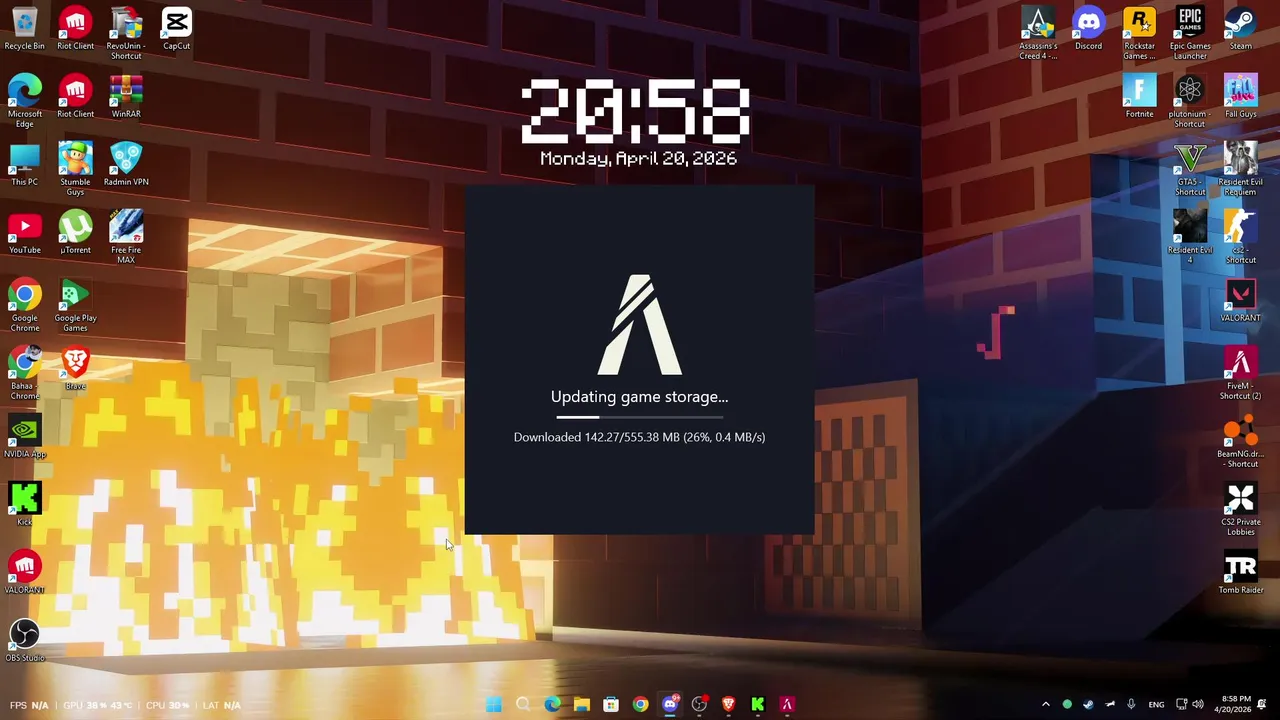1280x720 pixels.
Task: Open the RevoUnin shortcut icon
Action: (126, 32)
